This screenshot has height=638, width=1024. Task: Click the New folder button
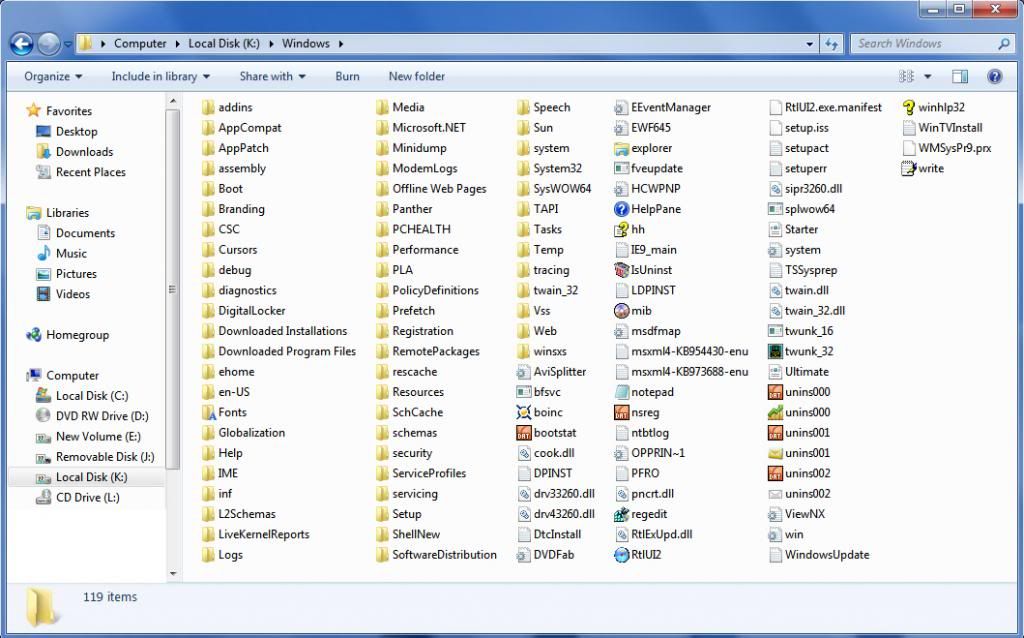tap(417, 76)
